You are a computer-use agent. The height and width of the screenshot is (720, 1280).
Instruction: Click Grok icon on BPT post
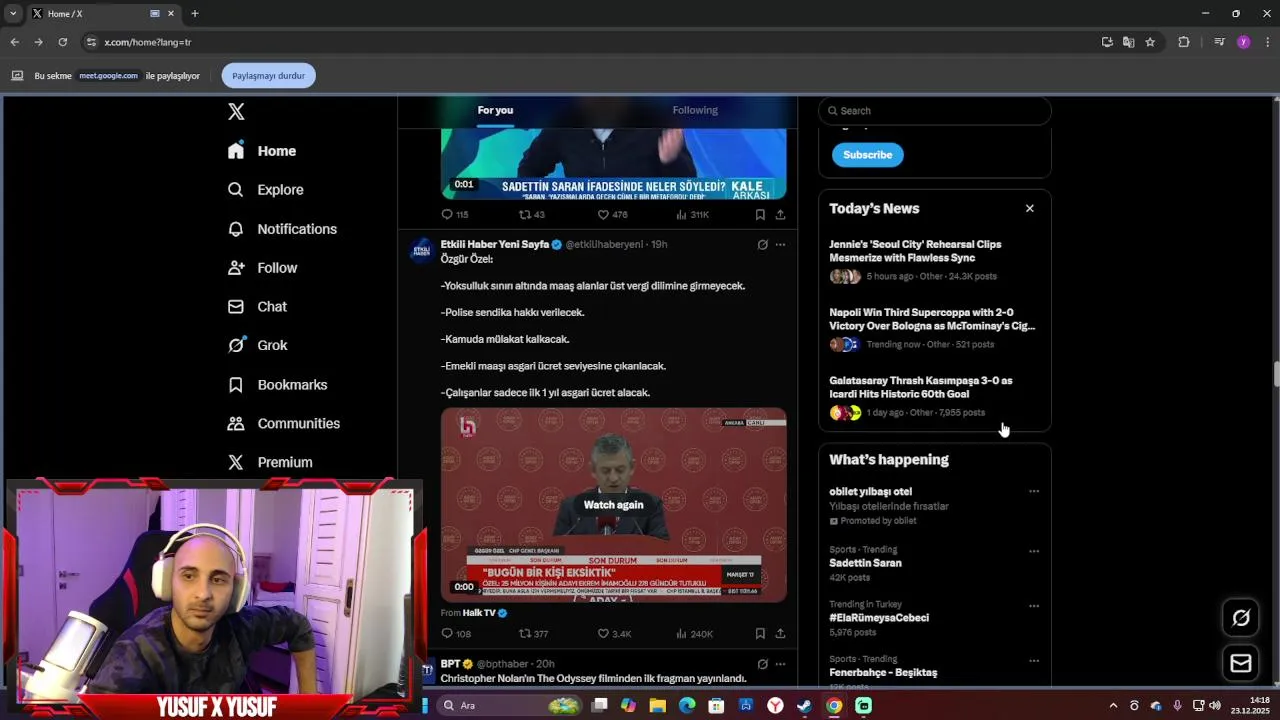pos(762,664)
